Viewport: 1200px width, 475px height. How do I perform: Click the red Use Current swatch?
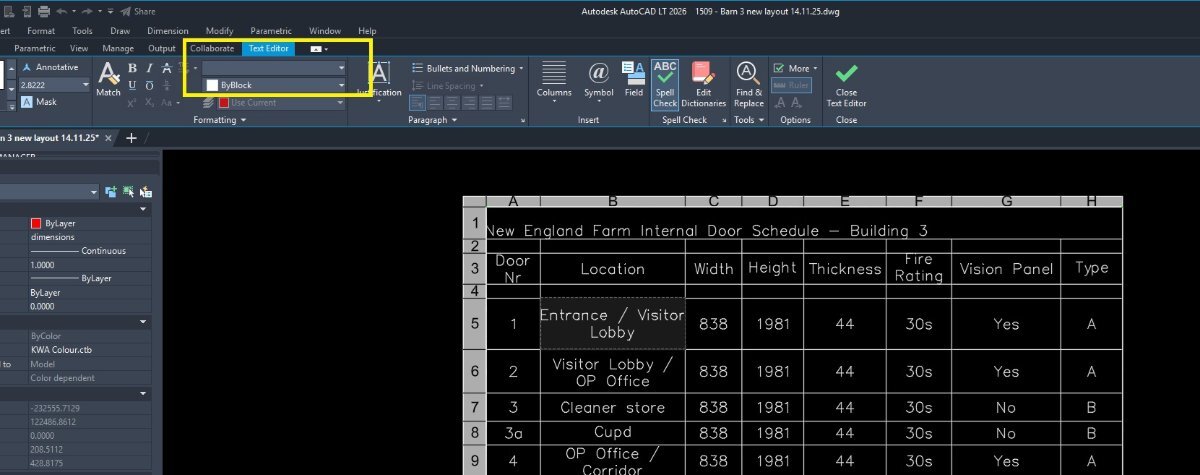coord(223,103)
